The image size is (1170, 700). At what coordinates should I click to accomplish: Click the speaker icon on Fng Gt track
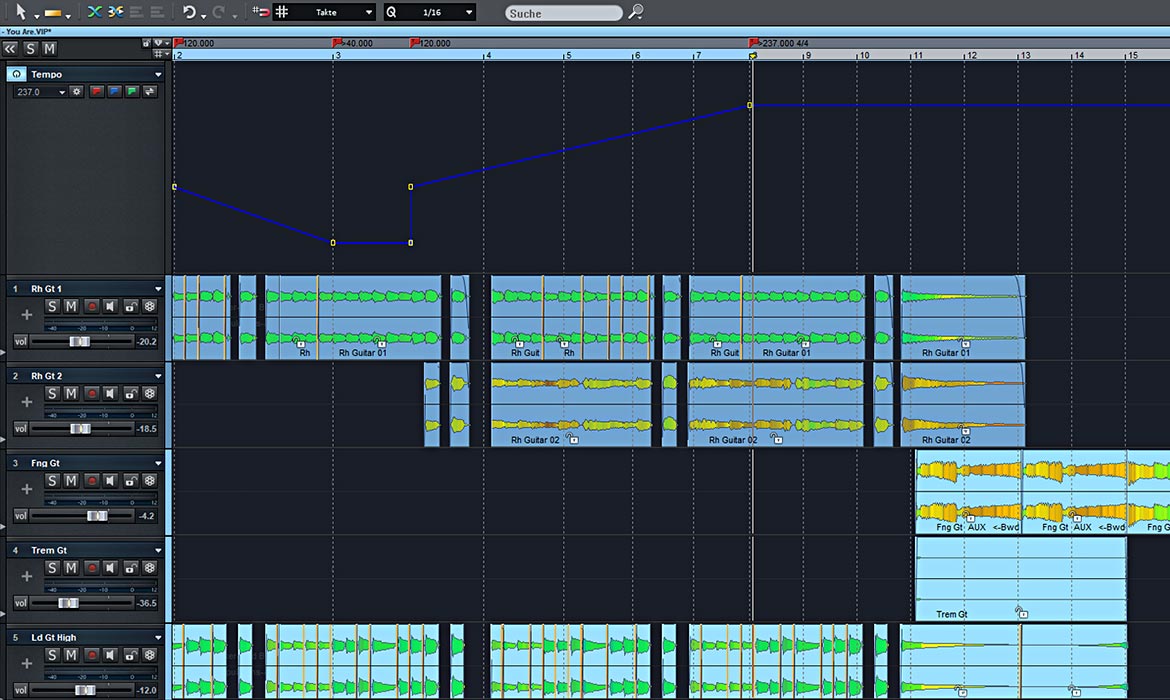[x=110, y=481]
